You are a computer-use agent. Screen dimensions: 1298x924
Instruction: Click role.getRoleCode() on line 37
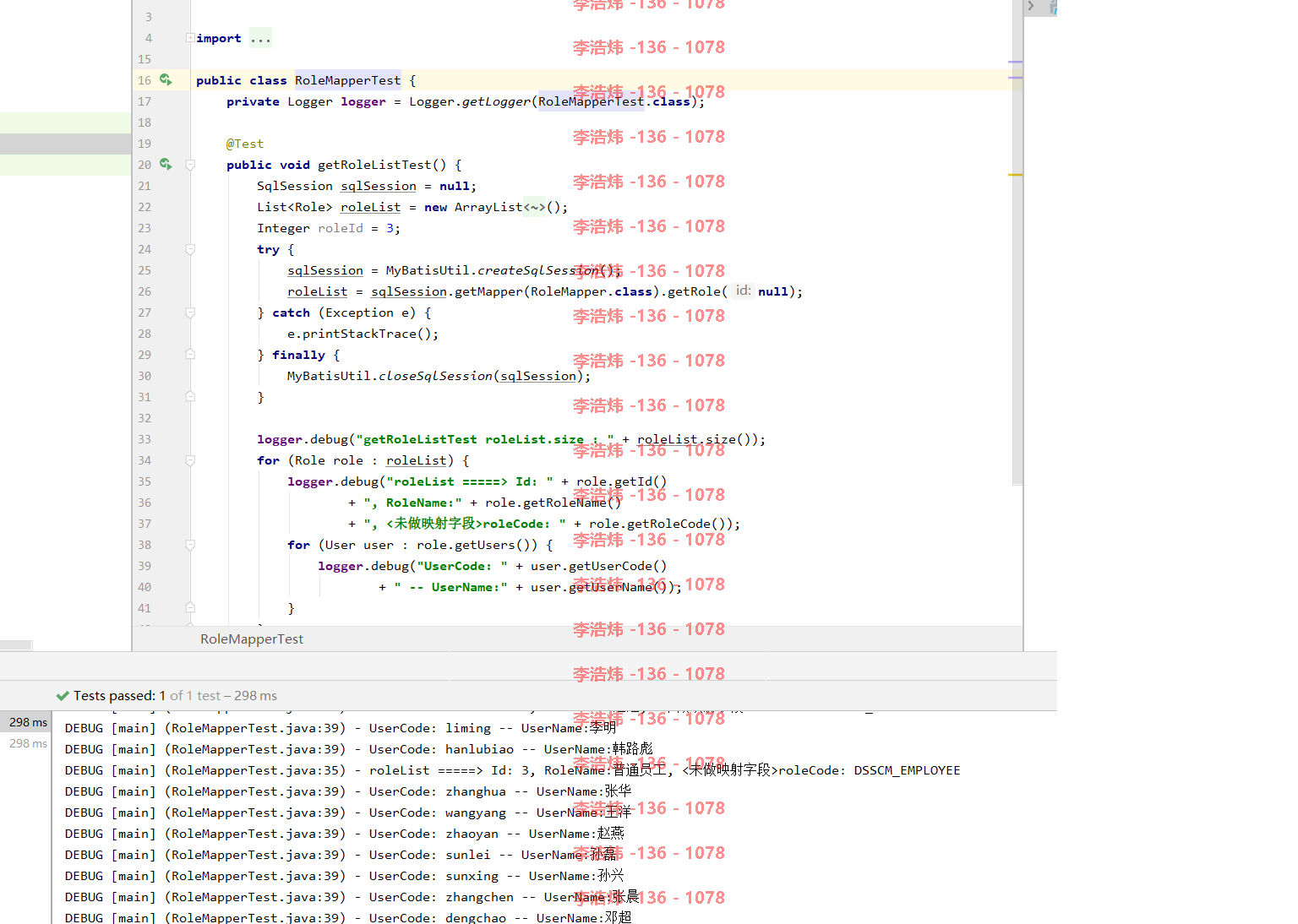point(660,524)
